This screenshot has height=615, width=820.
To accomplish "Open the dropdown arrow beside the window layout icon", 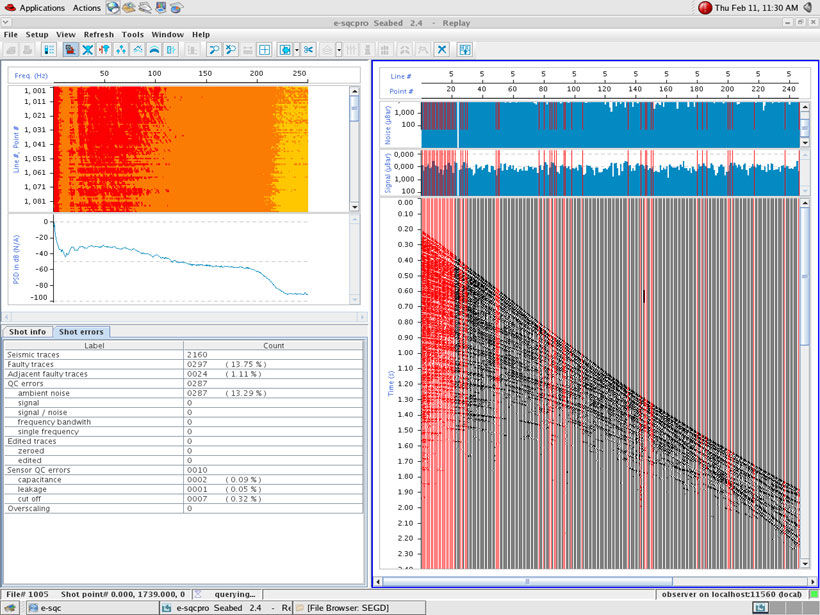I will pos(295,49).
